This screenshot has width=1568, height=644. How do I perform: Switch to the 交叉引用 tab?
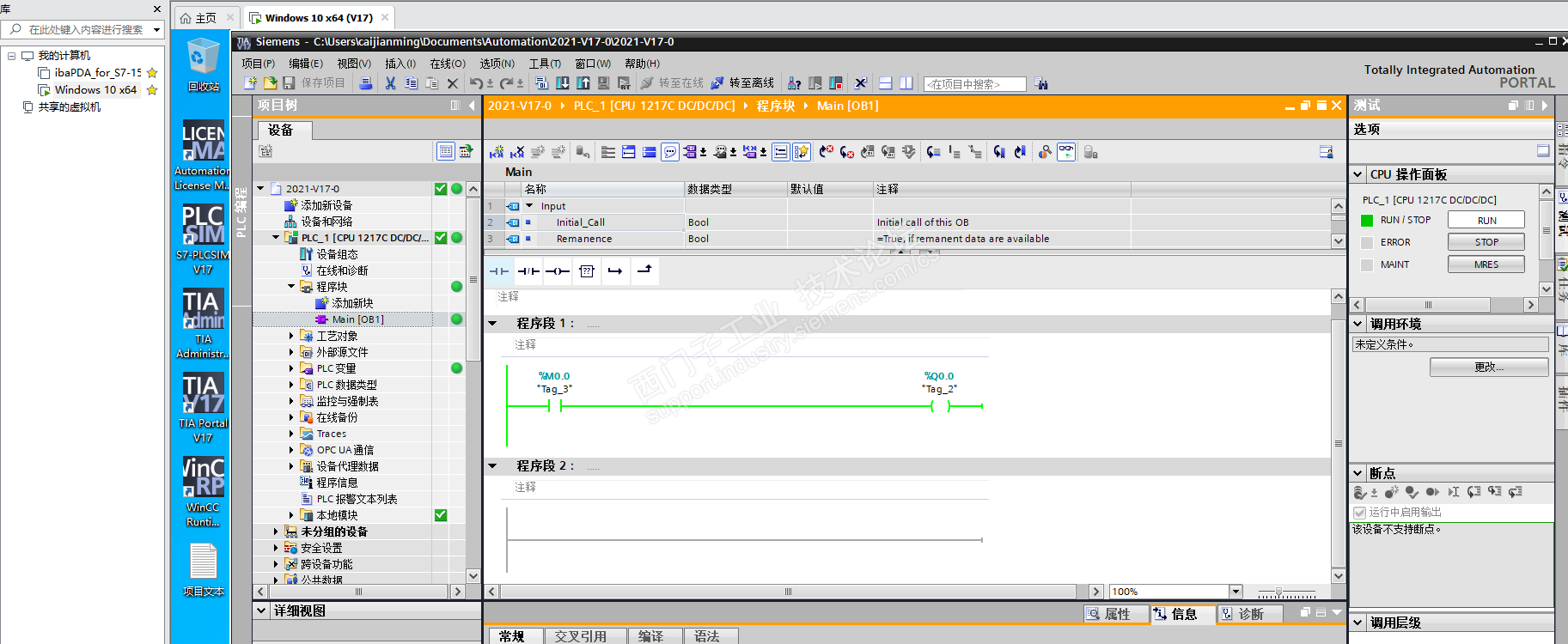pos(580,636)
